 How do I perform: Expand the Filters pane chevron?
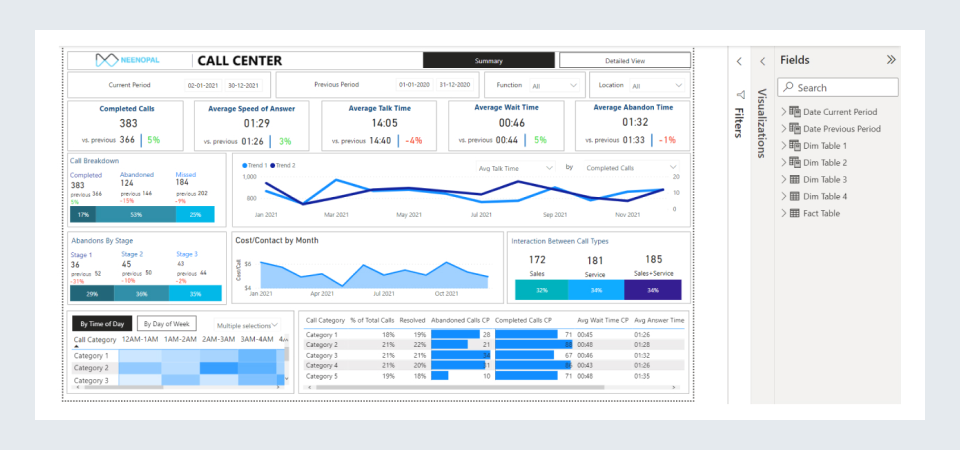(739, 61)
